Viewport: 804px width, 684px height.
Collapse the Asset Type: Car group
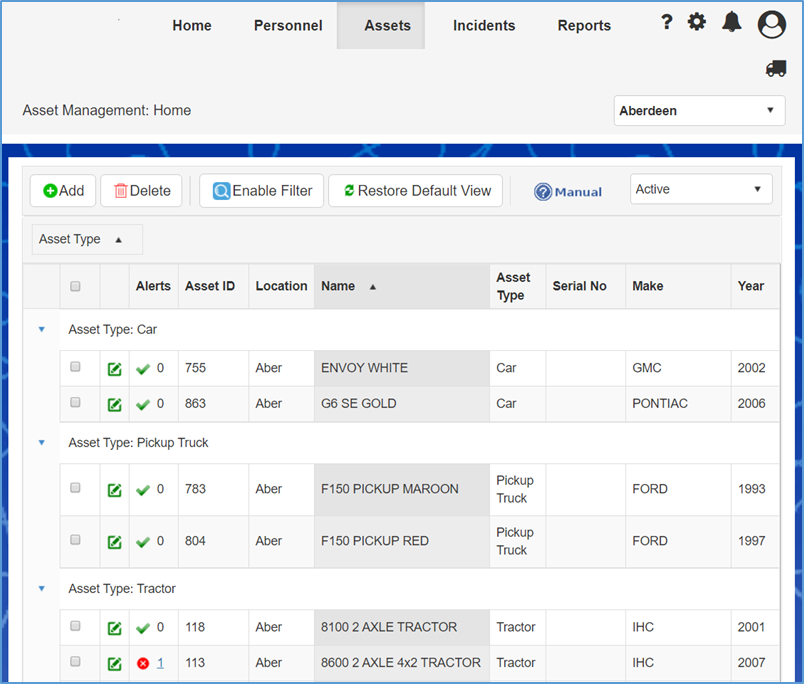41,329
